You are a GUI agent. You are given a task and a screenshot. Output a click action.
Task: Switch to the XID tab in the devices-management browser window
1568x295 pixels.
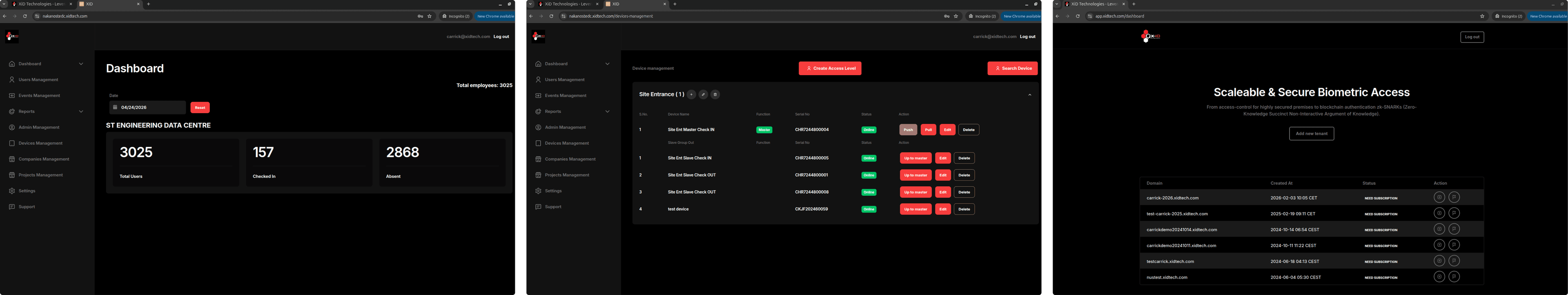tap(635, 4)
